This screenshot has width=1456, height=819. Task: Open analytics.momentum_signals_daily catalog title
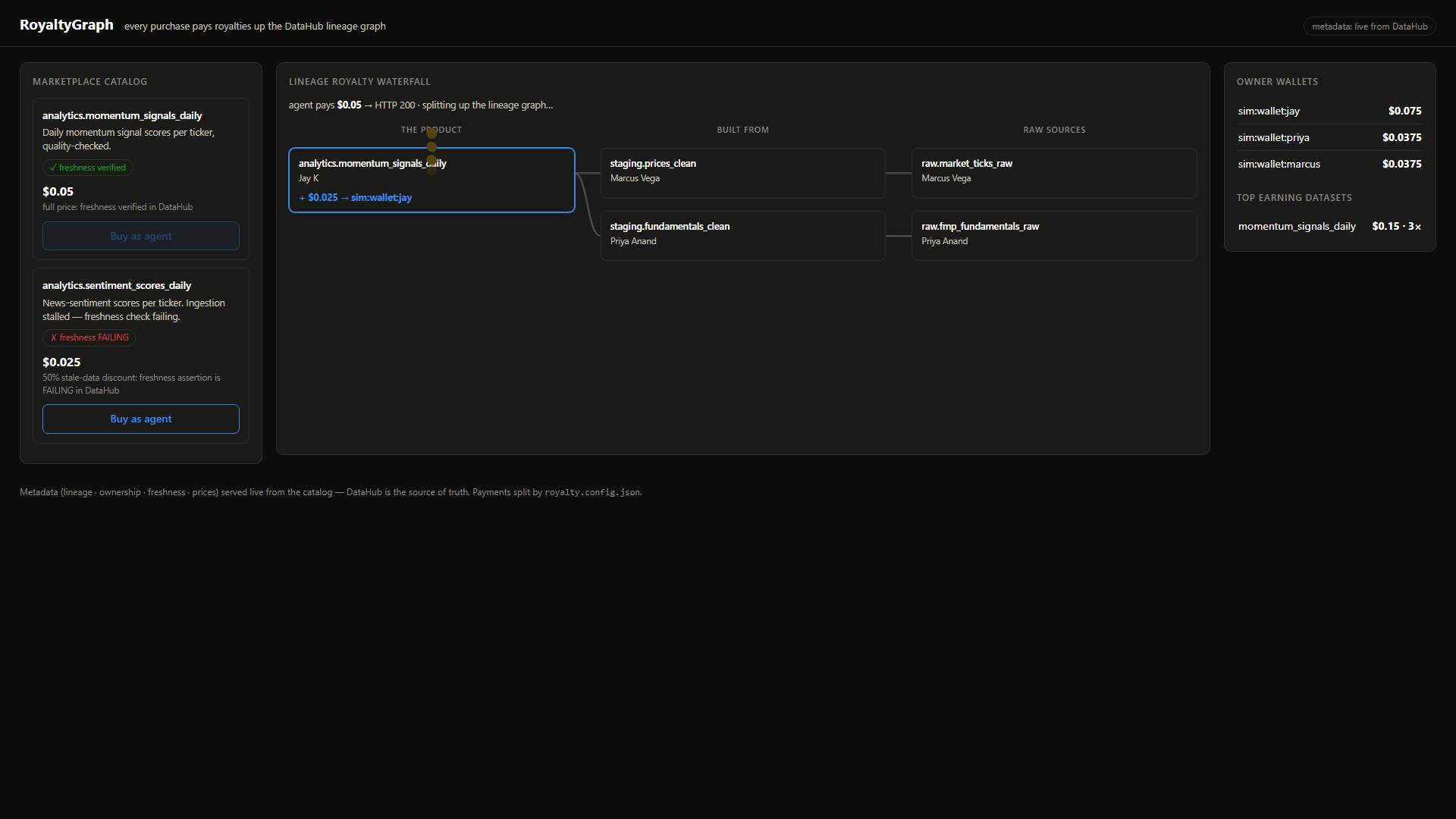(122, 115)
